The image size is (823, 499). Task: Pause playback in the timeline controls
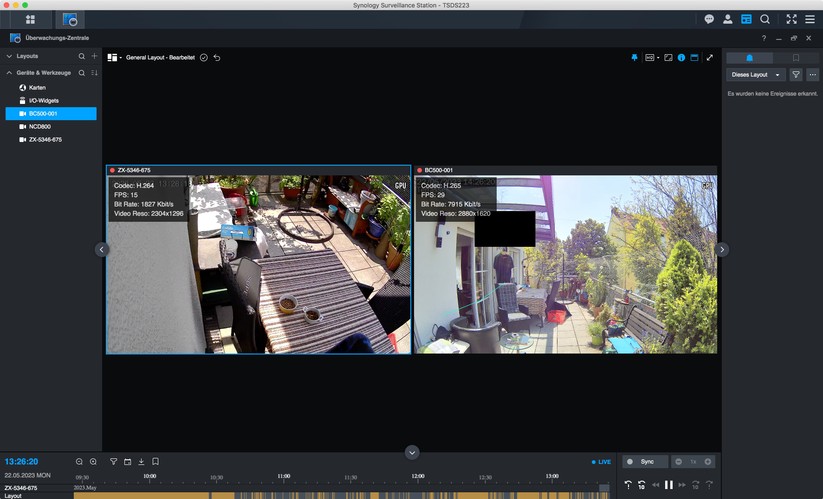pos(668,485)
